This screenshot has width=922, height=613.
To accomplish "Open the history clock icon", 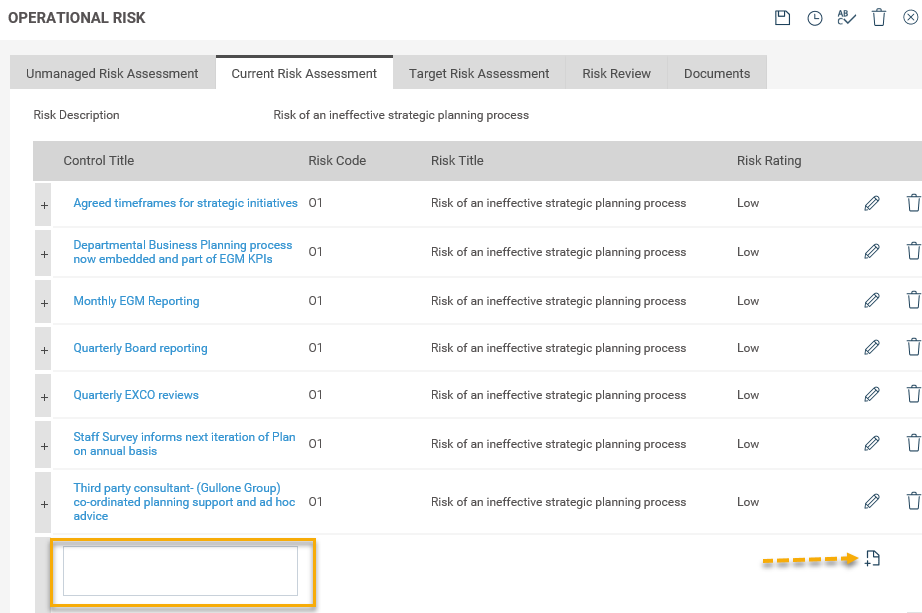I will coord(815,18).
